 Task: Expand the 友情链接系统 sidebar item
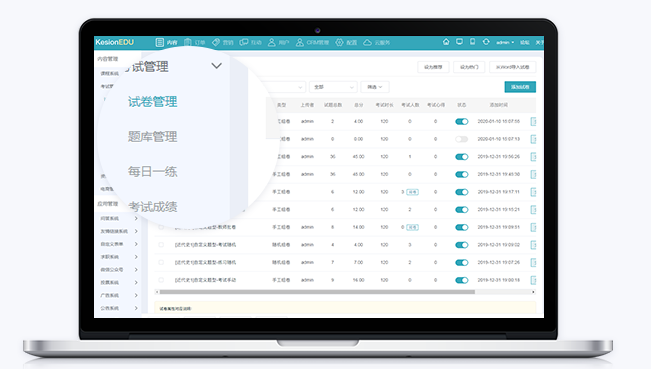coord(136,231)
